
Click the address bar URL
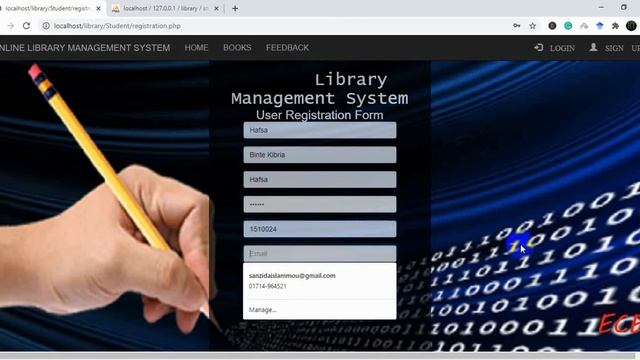click(x=117, y=26)
